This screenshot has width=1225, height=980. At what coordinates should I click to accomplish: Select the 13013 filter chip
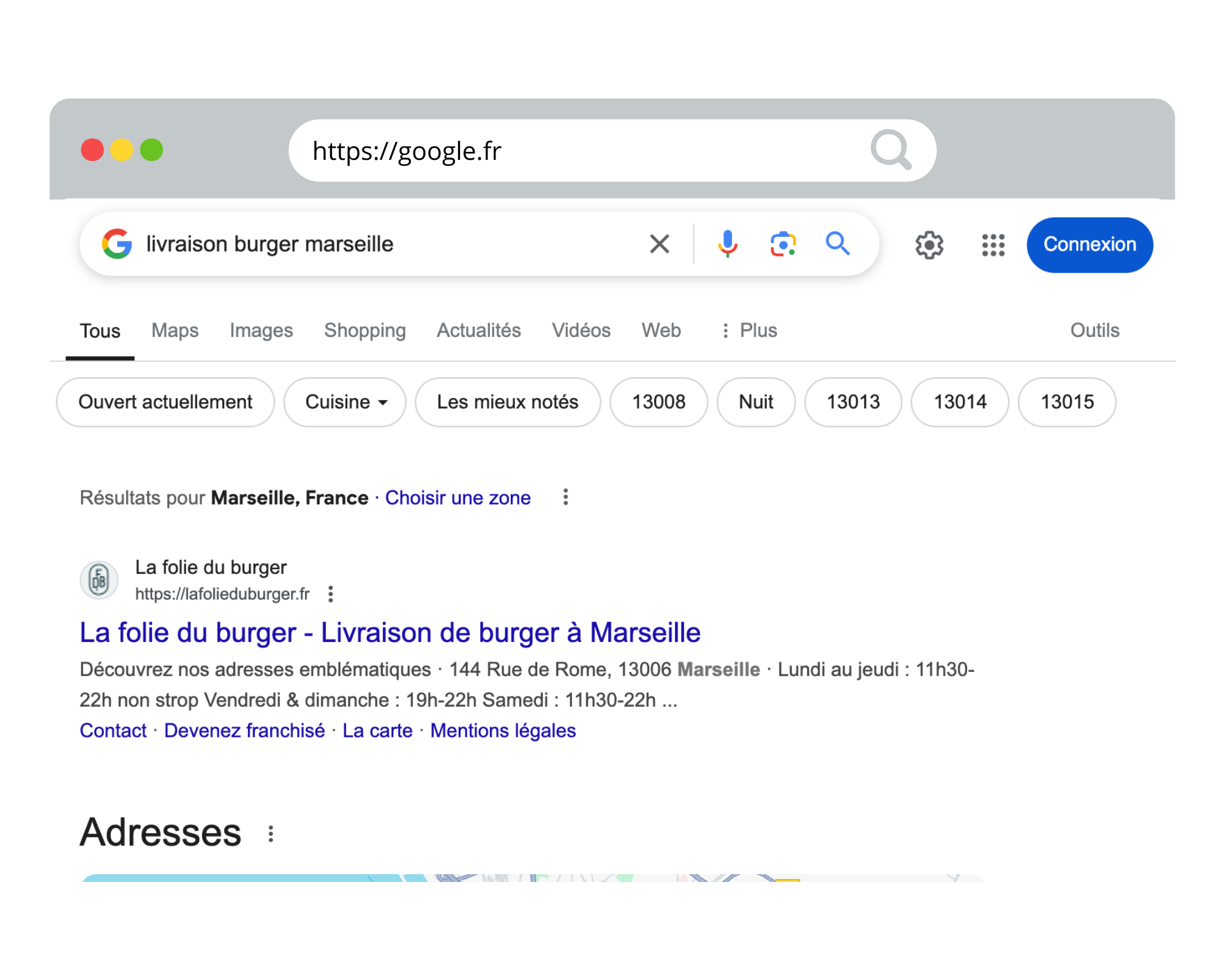click(x=853, y=402)
